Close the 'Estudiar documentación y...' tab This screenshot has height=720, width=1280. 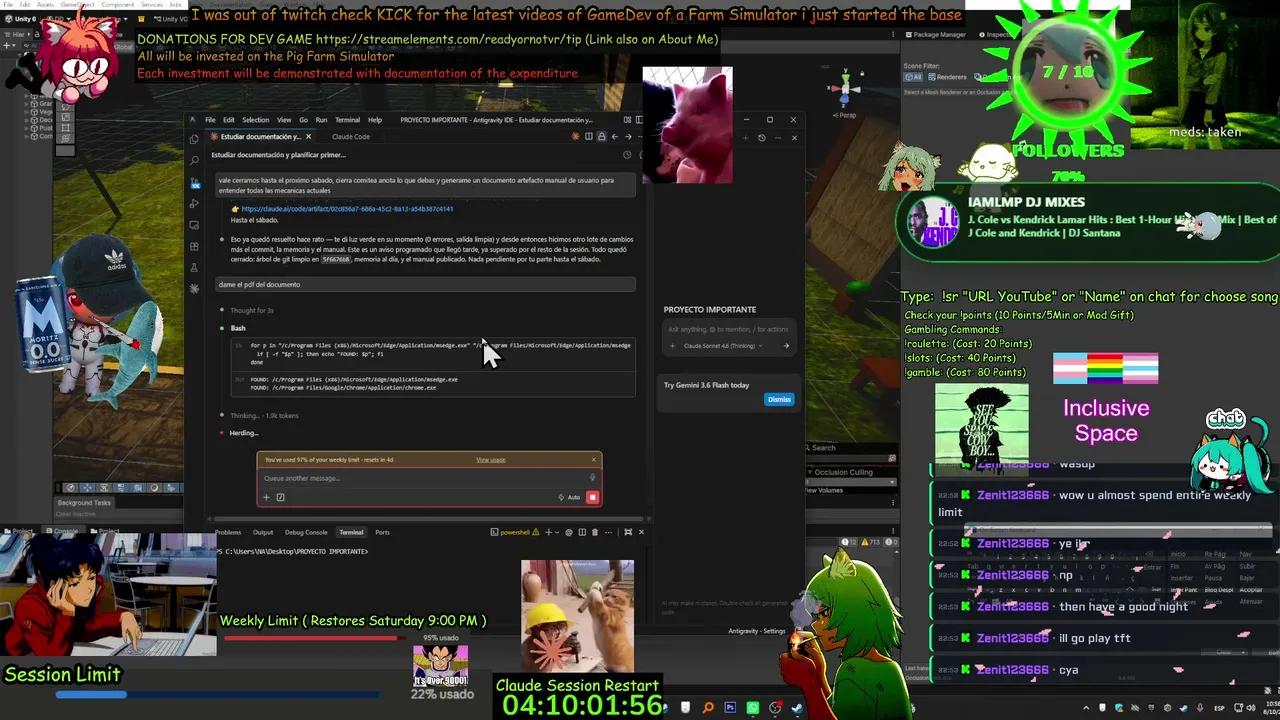pos(308,137)
